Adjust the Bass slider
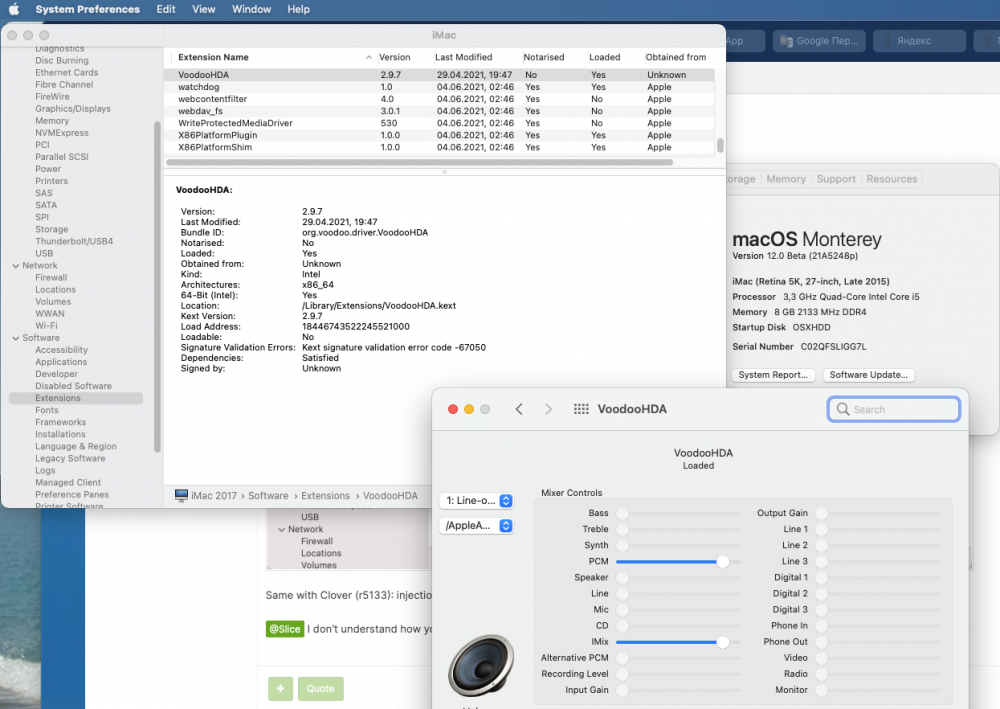The height and width of the screenshot is (709, 1000). (x=678, y=513)
